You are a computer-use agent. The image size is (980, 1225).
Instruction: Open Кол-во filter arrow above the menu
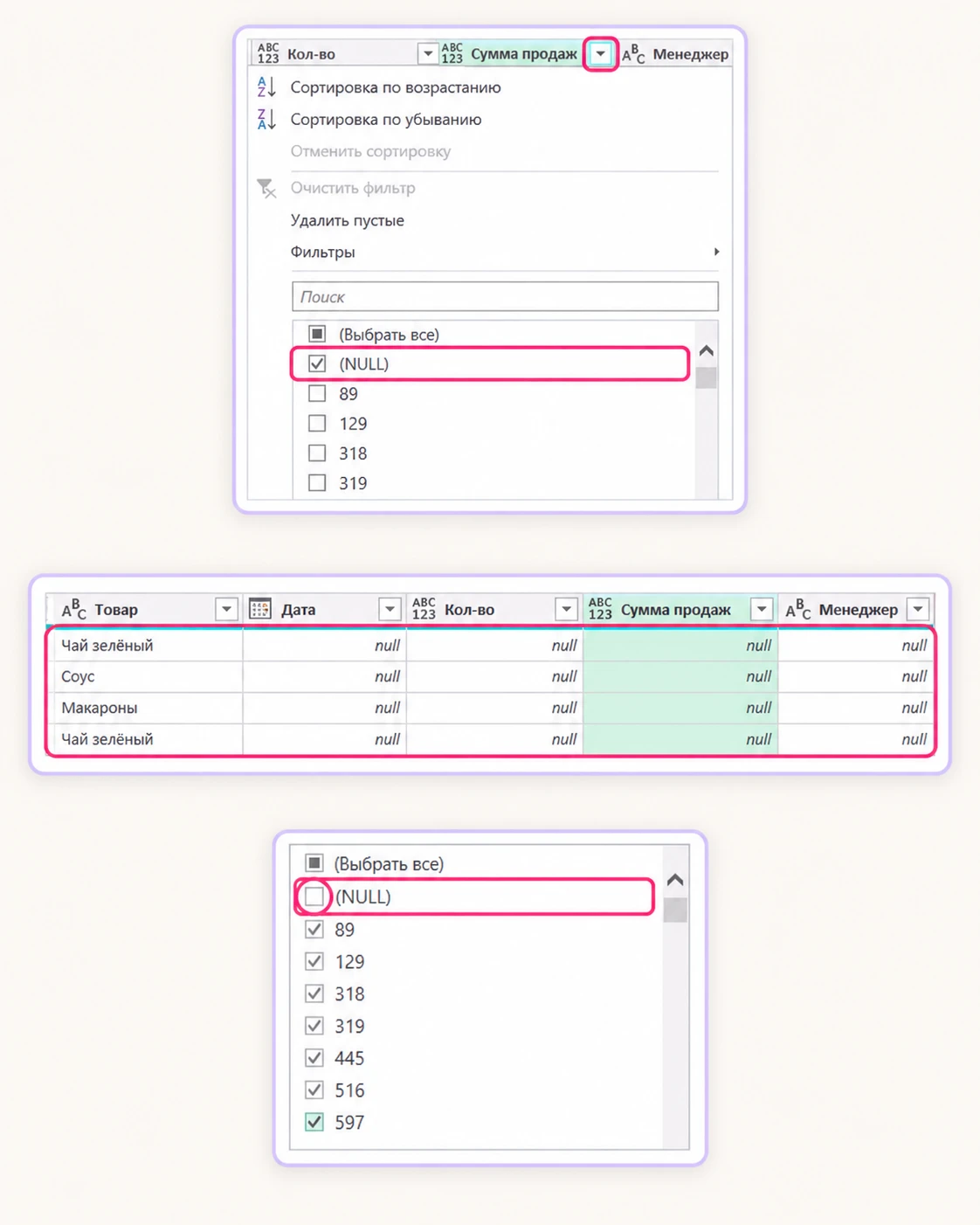[x=427, y=54]
